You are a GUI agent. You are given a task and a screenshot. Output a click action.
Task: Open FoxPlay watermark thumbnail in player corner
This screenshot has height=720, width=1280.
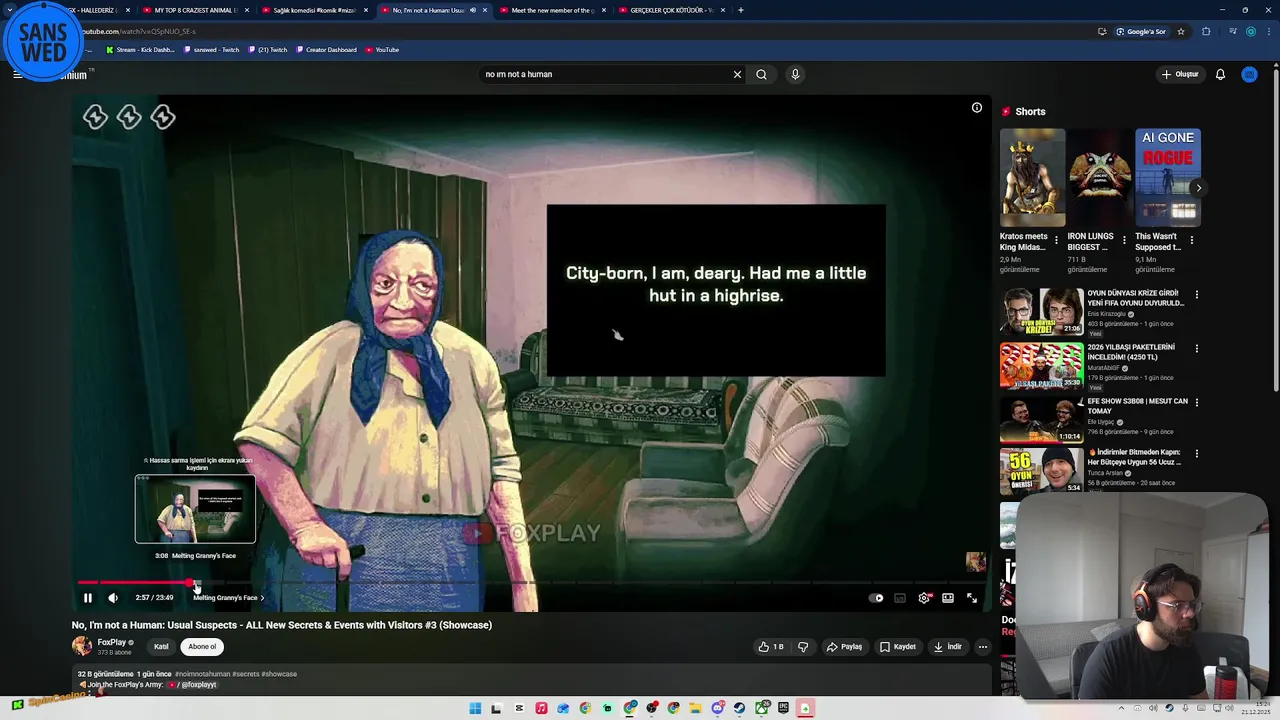[975, 562]
